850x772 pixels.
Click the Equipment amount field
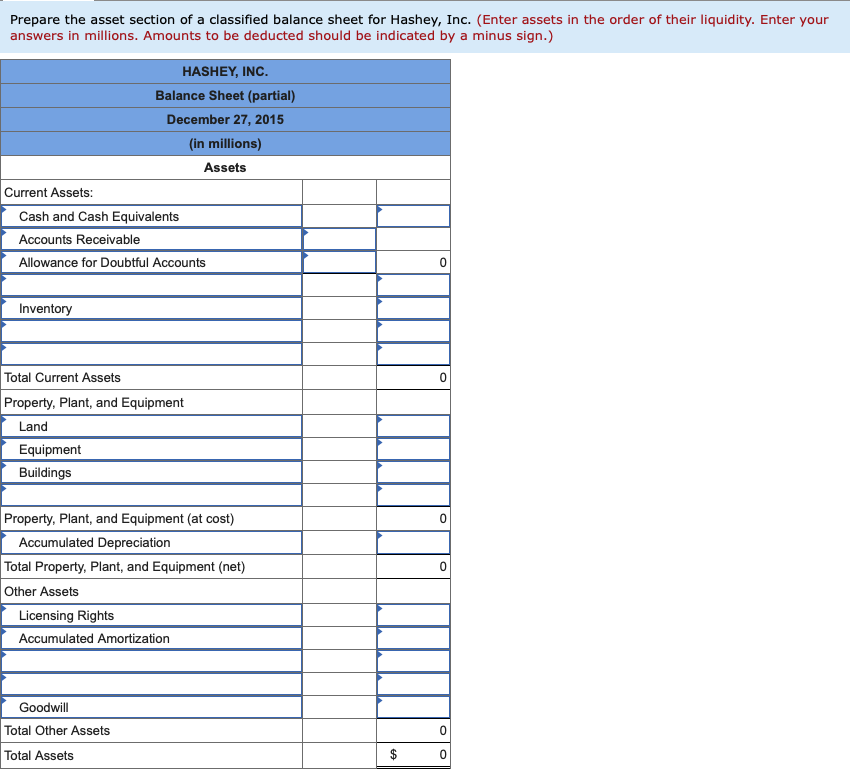pyautogui.click(x=413, y=449)
